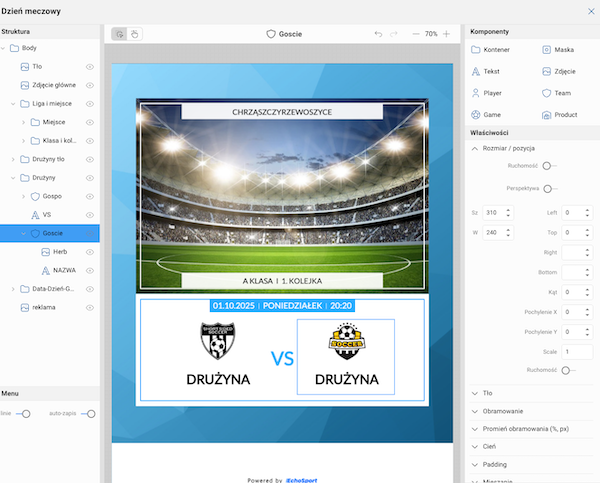Toggle the first Ruchomość switch
This screenshot has height=483, width=600.
549,166
